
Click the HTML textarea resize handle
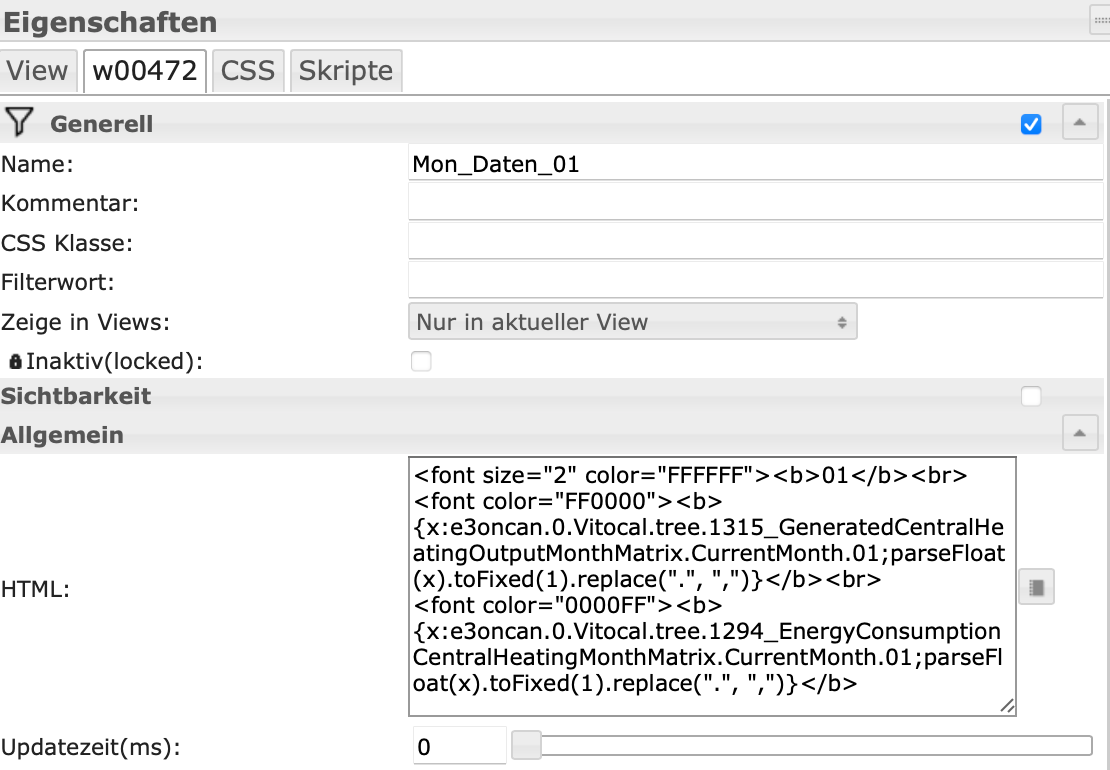click(1007, 706)
